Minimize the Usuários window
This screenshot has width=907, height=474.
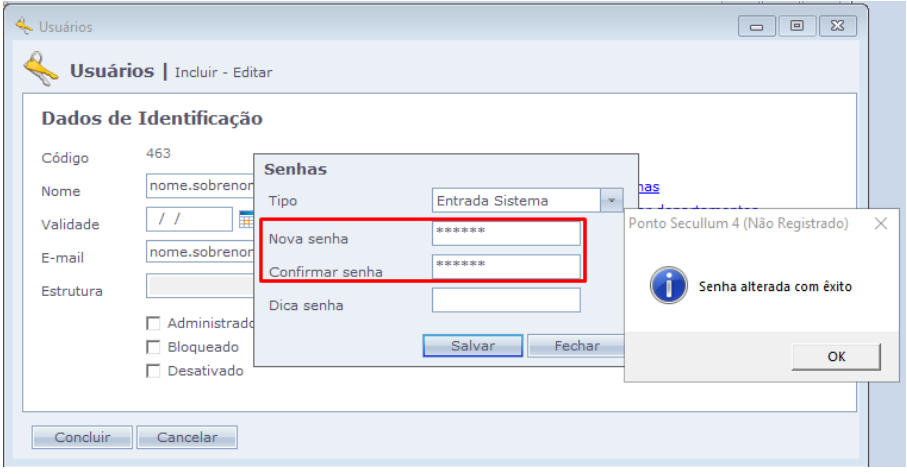tap(757, 27)
